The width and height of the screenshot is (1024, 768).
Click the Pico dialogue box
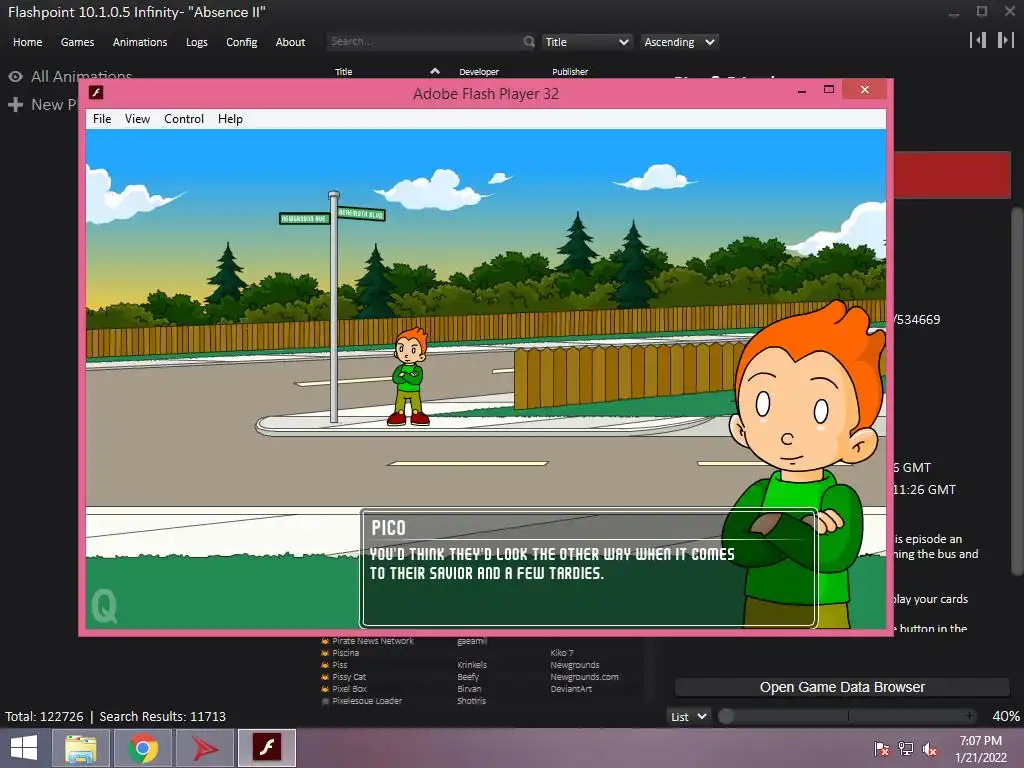[x=588, y=568]
